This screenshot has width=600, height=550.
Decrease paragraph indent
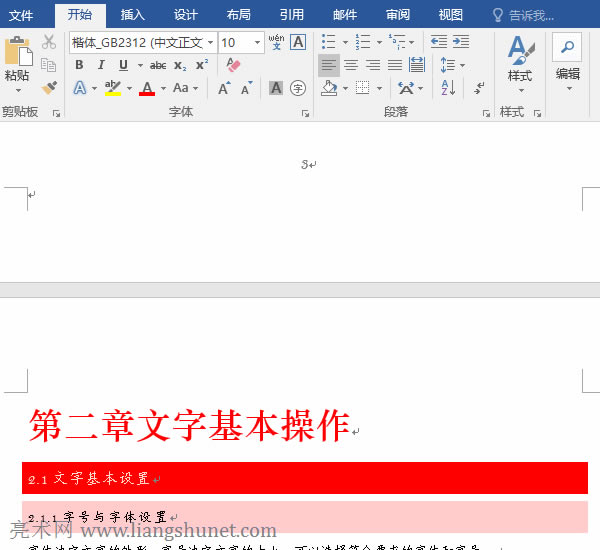point(439,41)
